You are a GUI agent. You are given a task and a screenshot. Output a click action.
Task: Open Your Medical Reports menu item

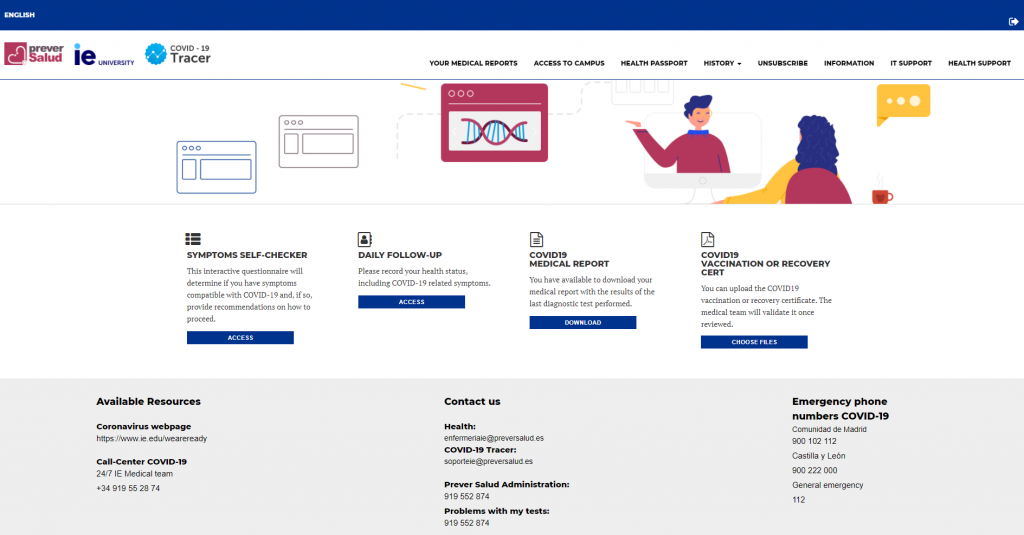tap(473, 63)
